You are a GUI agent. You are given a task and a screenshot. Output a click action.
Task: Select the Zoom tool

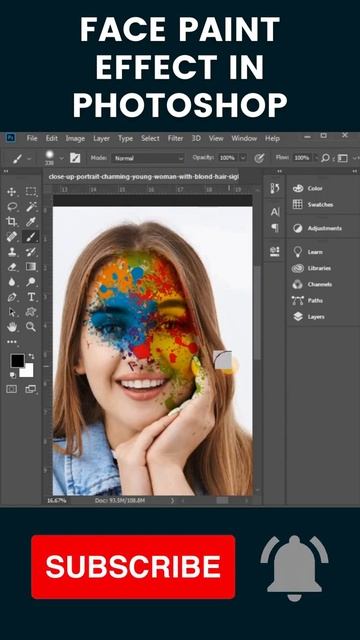tap(31, 327)
